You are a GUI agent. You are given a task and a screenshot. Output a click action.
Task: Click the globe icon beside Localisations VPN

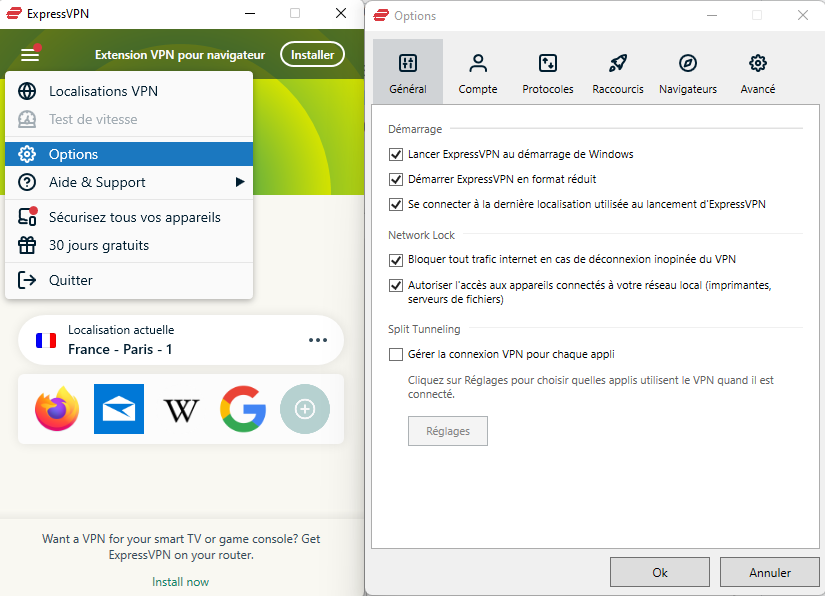(27, 91)
